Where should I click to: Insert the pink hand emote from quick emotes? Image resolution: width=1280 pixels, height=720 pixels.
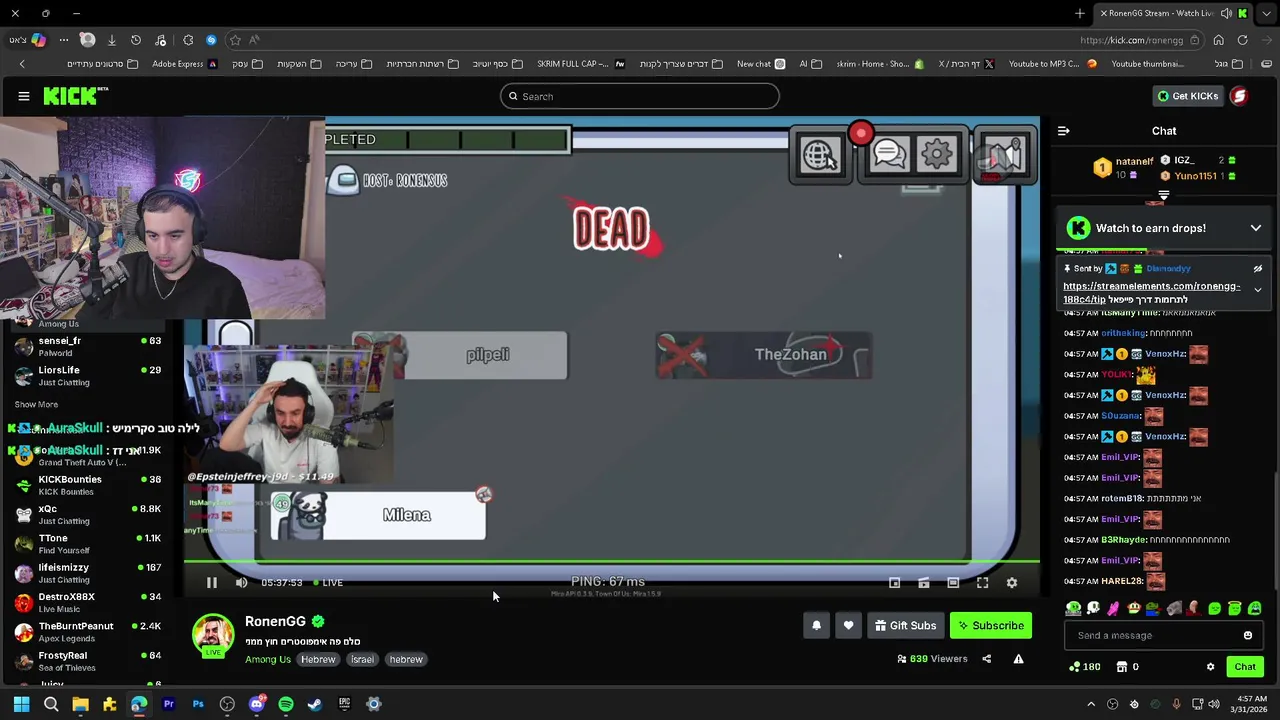point(1113,608)
